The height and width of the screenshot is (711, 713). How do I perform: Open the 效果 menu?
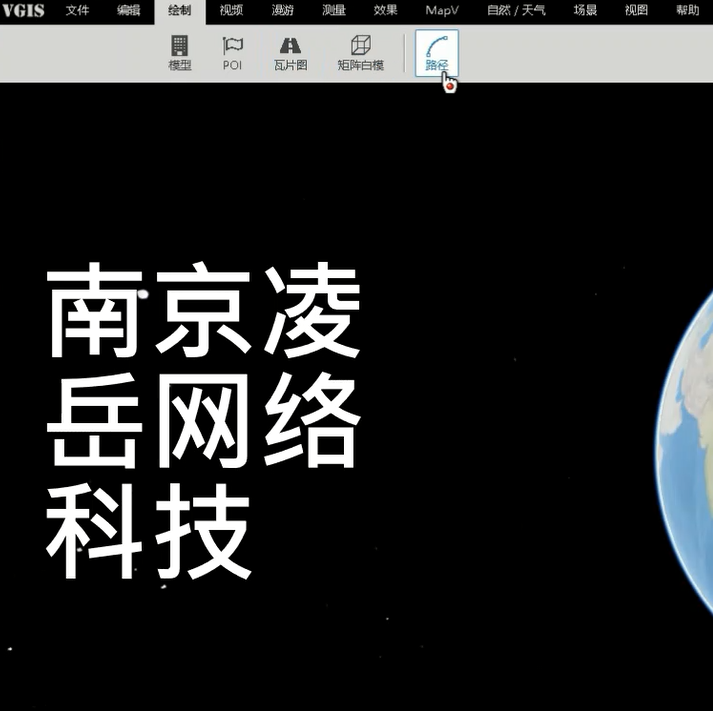pyautogui.click(x=385, y=10)
